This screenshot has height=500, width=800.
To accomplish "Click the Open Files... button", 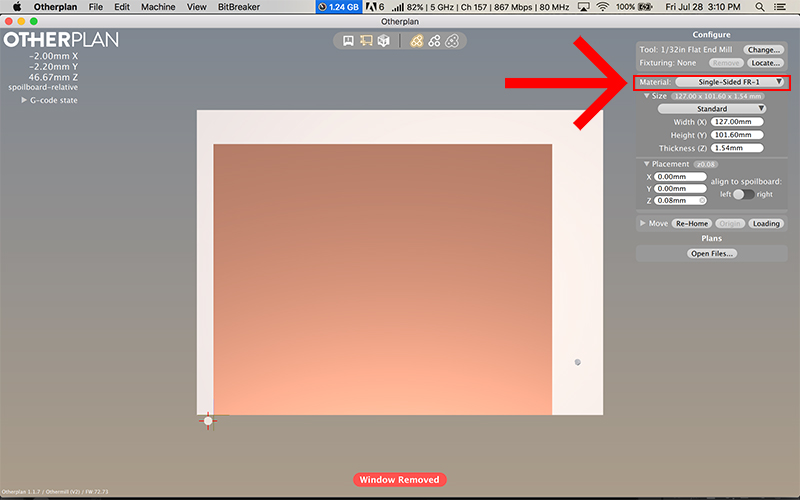I will [x=712, y=254].
